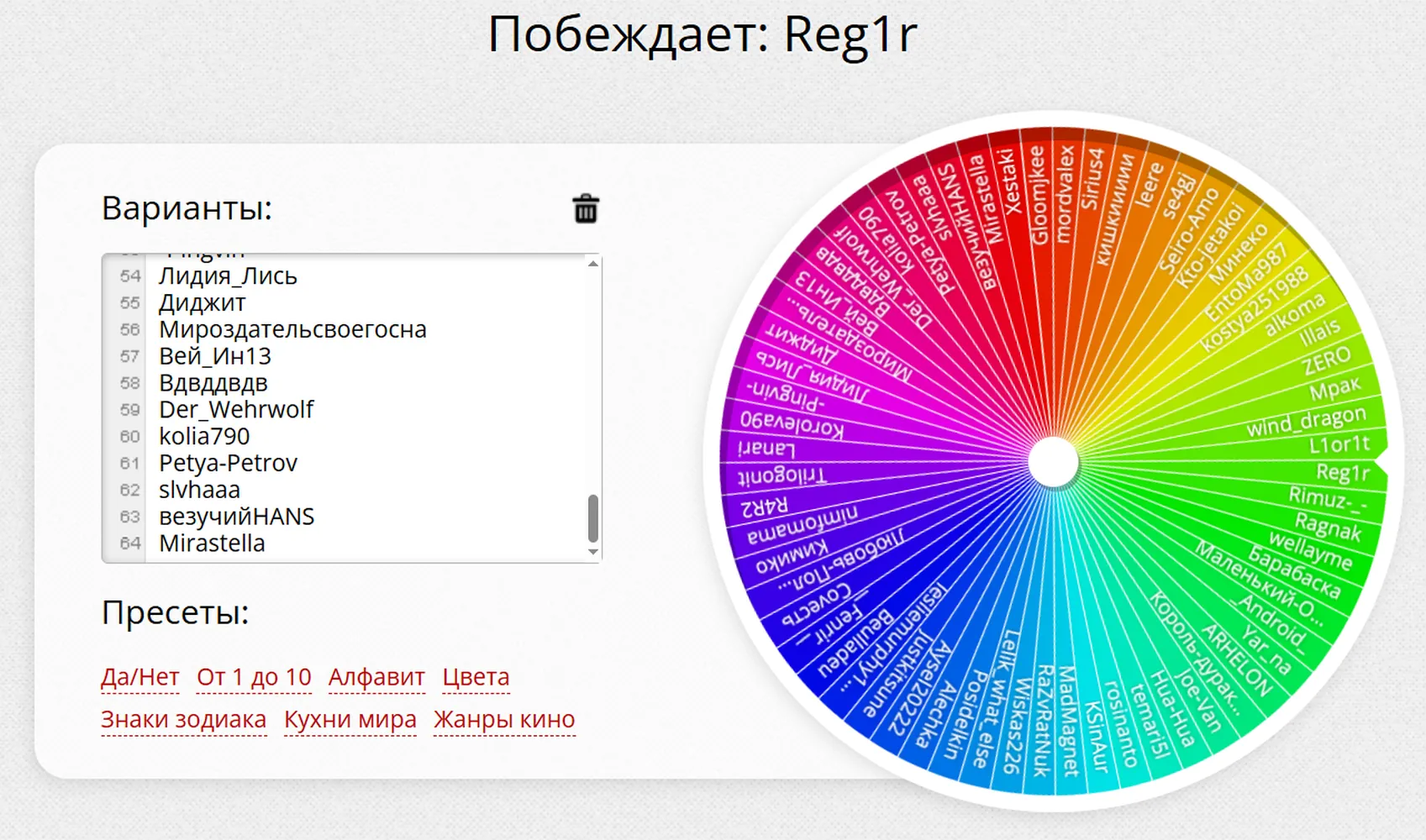The width and height of the screenshot is (1426, 840).
Task: Click the Trilogonit wheel segment
Action: (x=781, y=476)
